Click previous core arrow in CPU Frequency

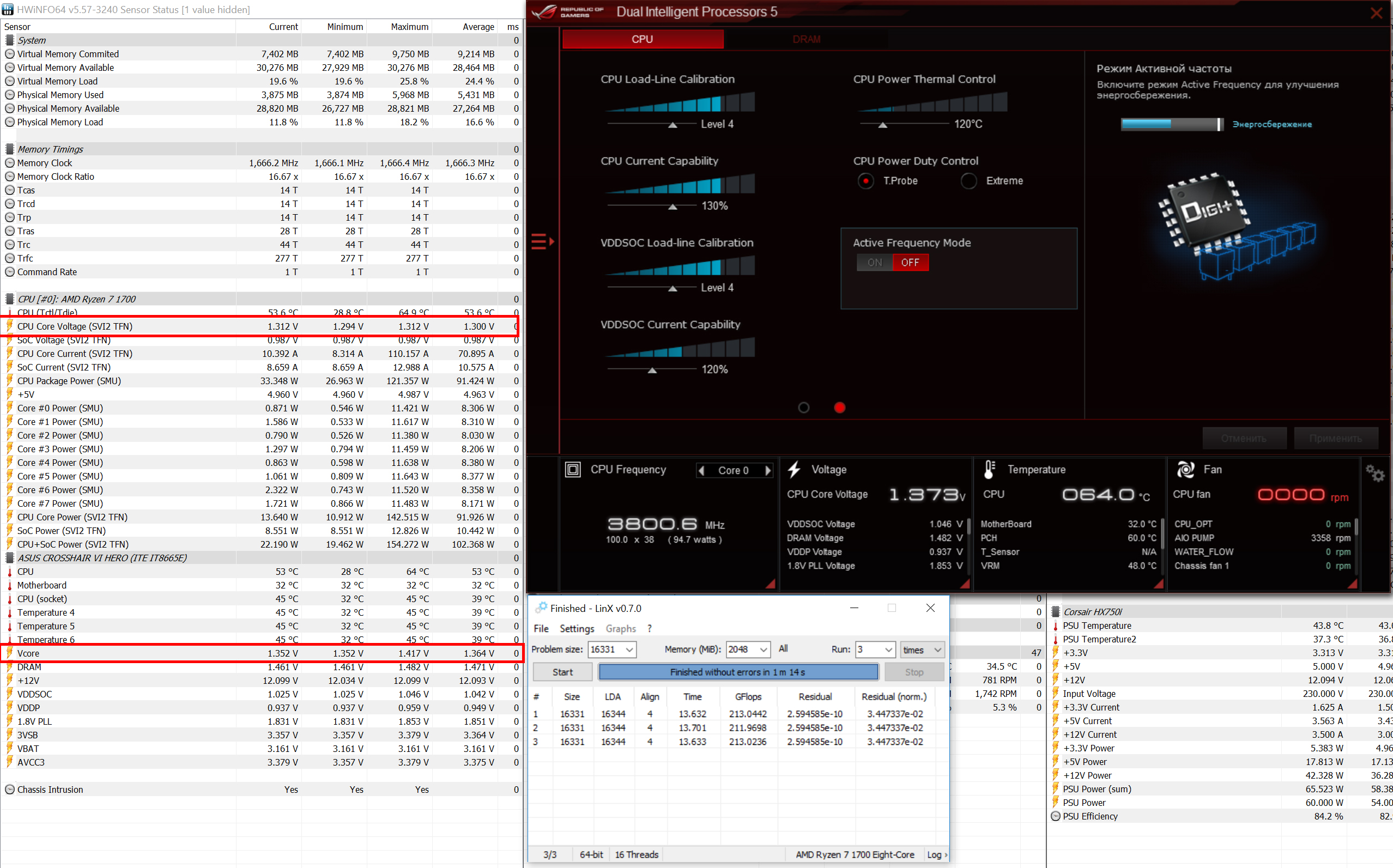pos(701,471)
